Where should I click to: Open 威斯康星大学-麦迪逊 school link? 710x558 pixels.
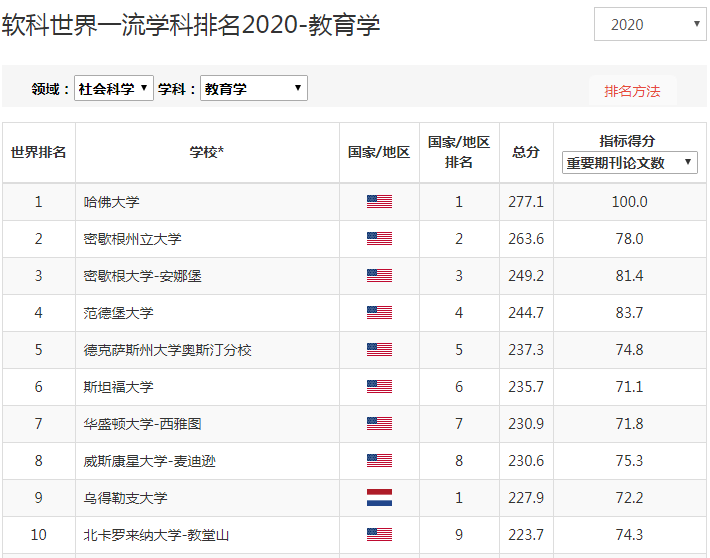(x=149, y=461)
